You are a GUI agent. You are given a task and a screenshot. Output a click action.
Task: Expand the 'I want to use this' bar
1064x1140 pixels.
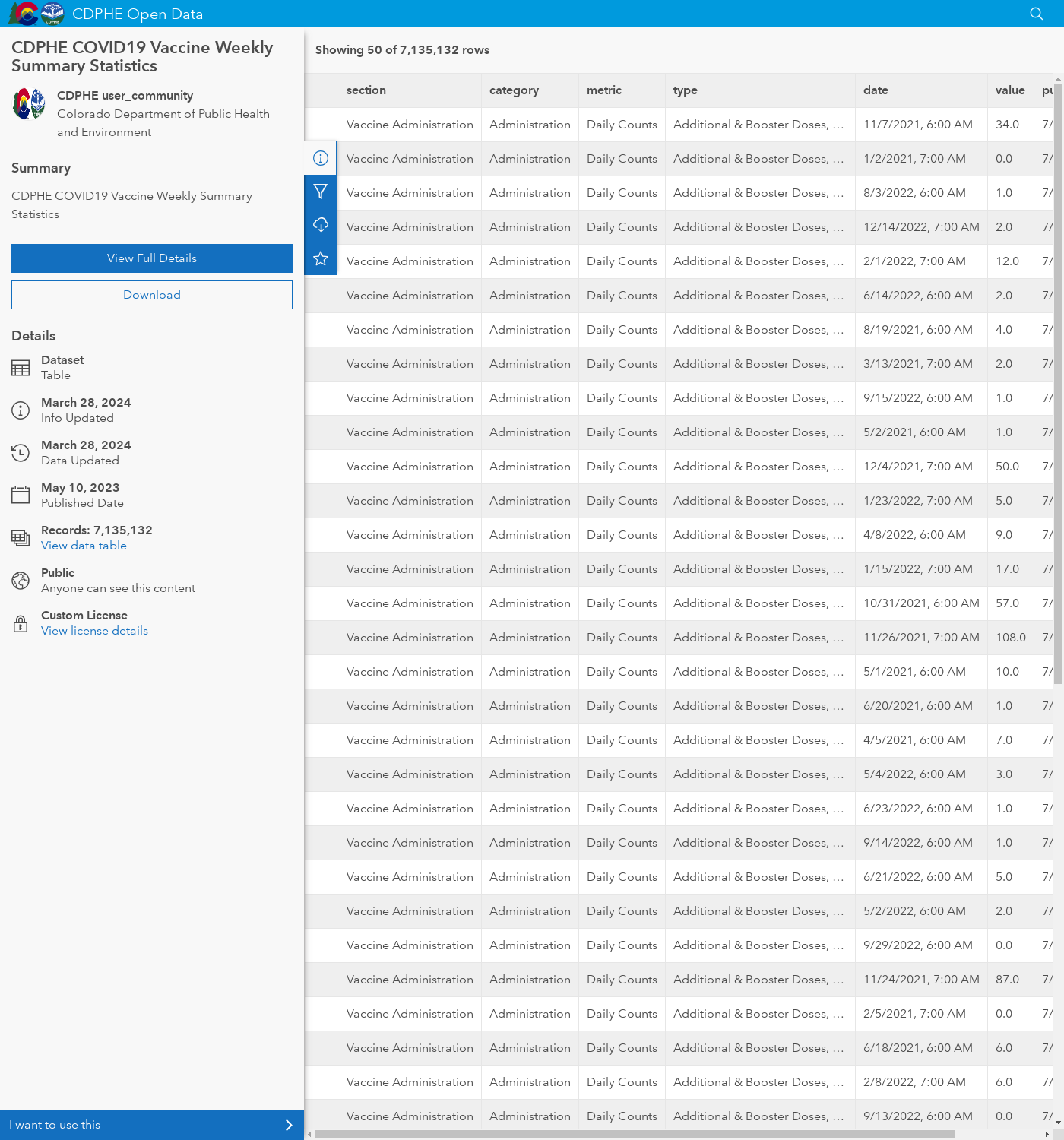tap(152, 1125)
